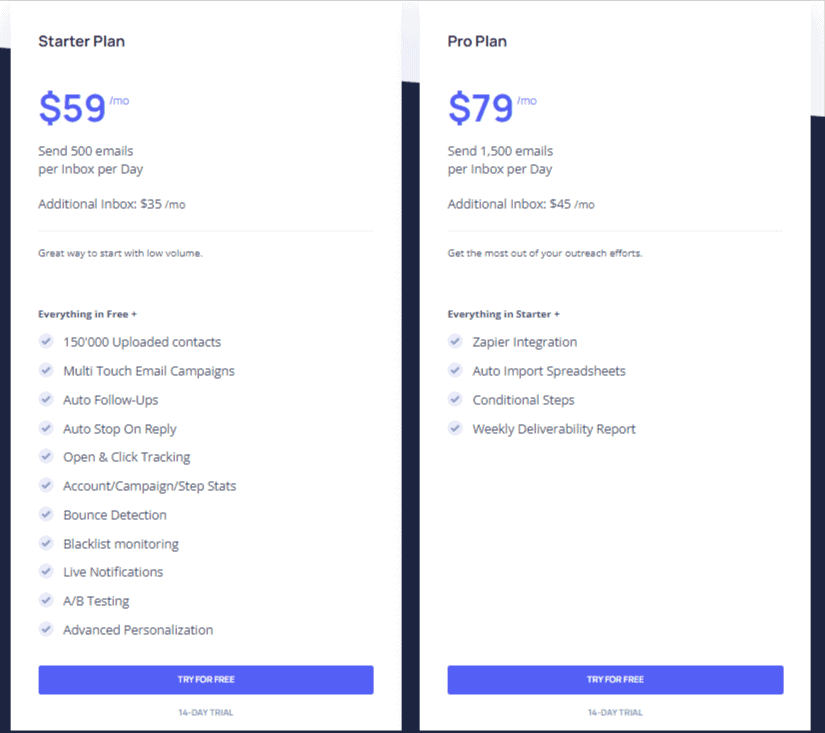This screenshot has height=733, width=825.
Task: Click check icon beside Zapier Integration
Action: 455,341
